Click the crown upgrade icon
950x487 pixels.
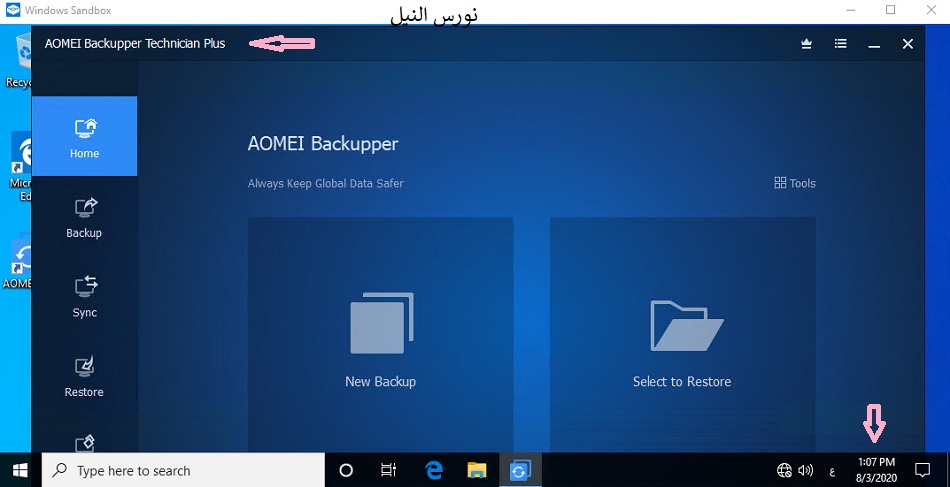pos(807,44)
